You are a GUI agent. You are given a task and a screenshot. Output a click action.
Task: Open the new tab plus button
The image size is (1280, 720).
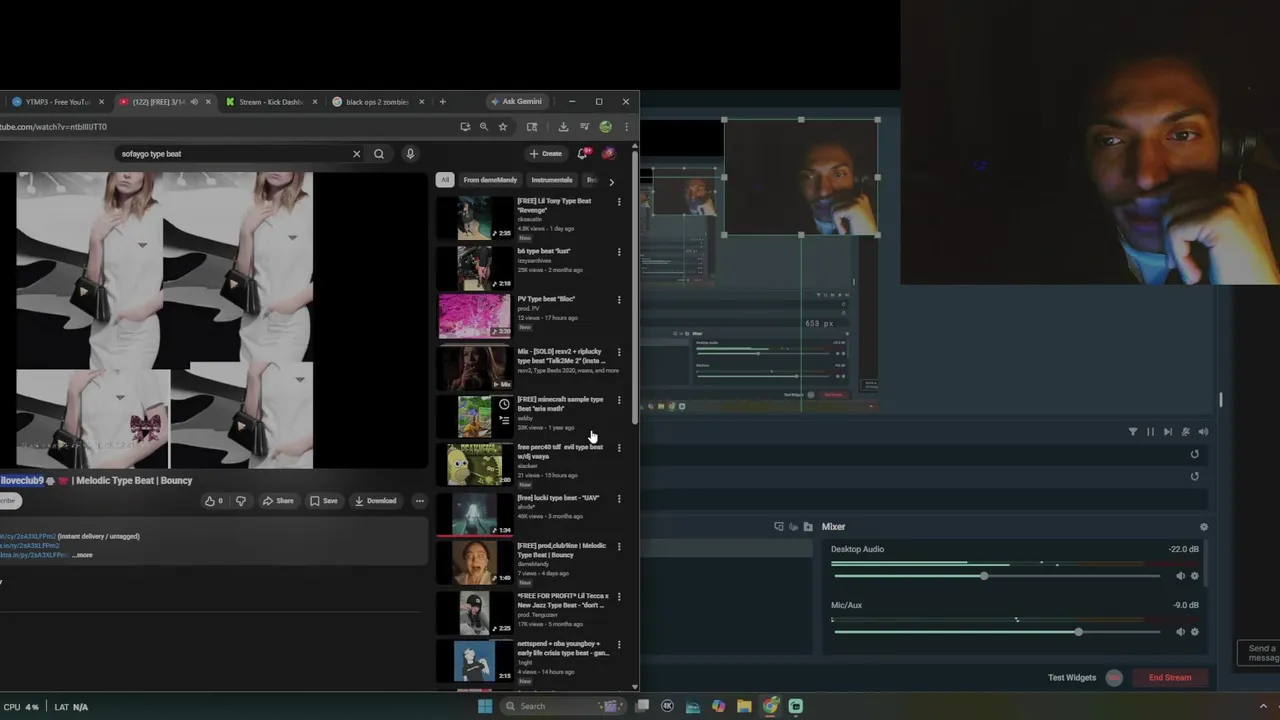[443, 101]
